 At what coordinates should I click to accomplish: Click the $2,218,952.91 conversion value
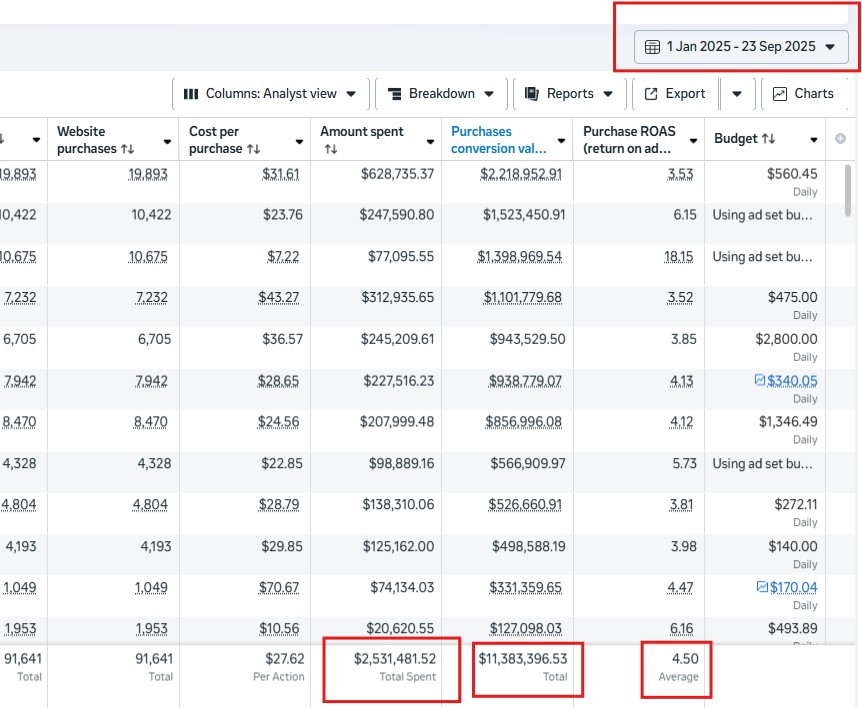[521, 174]
